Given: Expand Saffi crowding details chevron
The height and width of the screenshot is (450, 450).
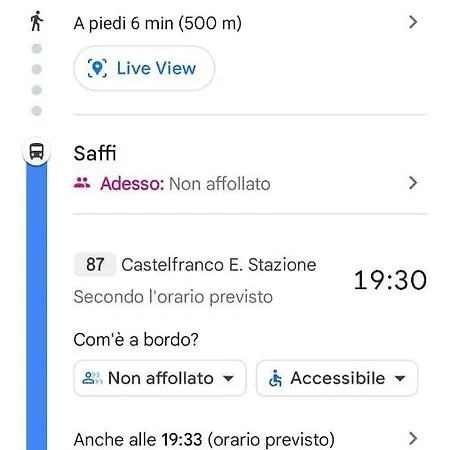Looking at the screenshot, I should pos(413,183).
